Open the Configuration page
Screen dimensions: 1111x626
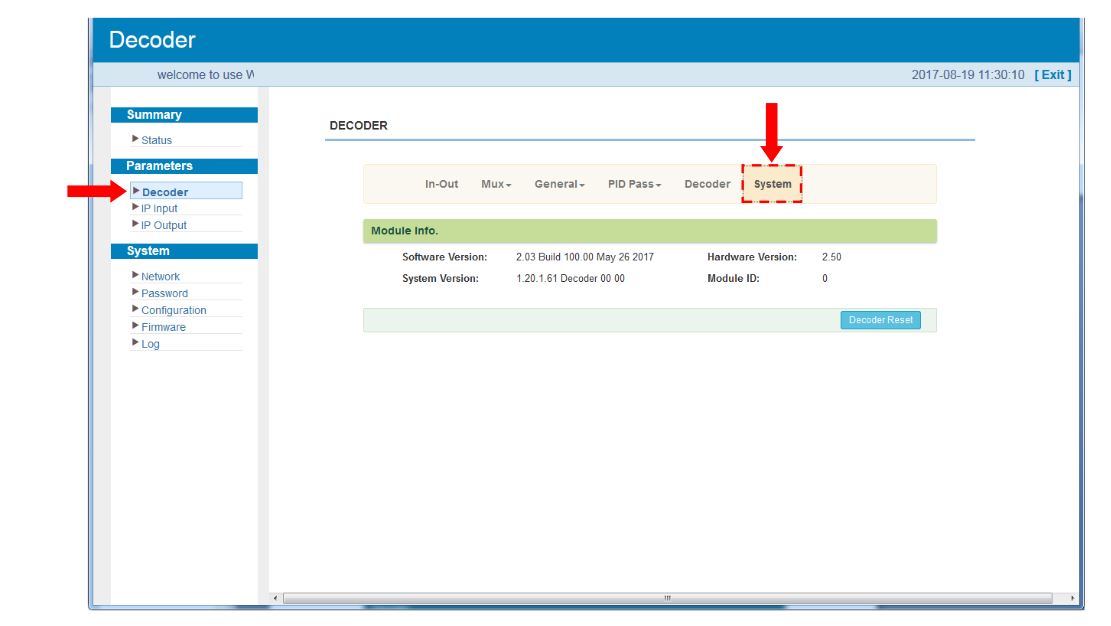[173, 310]
